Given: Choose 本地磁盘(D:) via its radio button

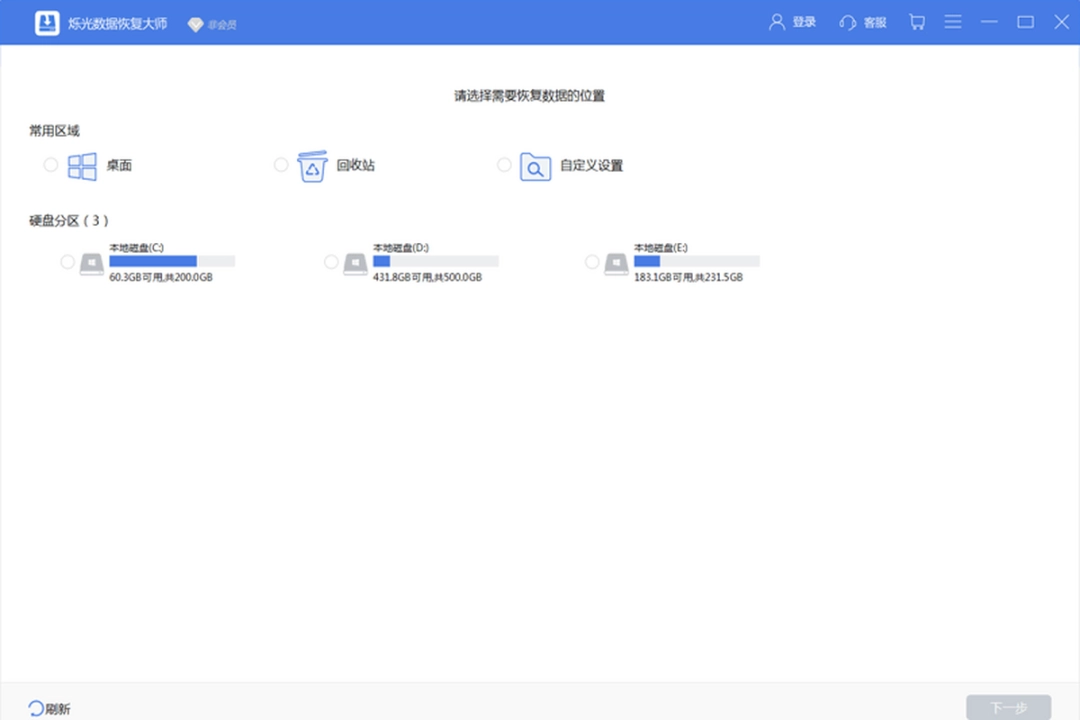Looking at the screenshot, I should (x=331, y=262).
